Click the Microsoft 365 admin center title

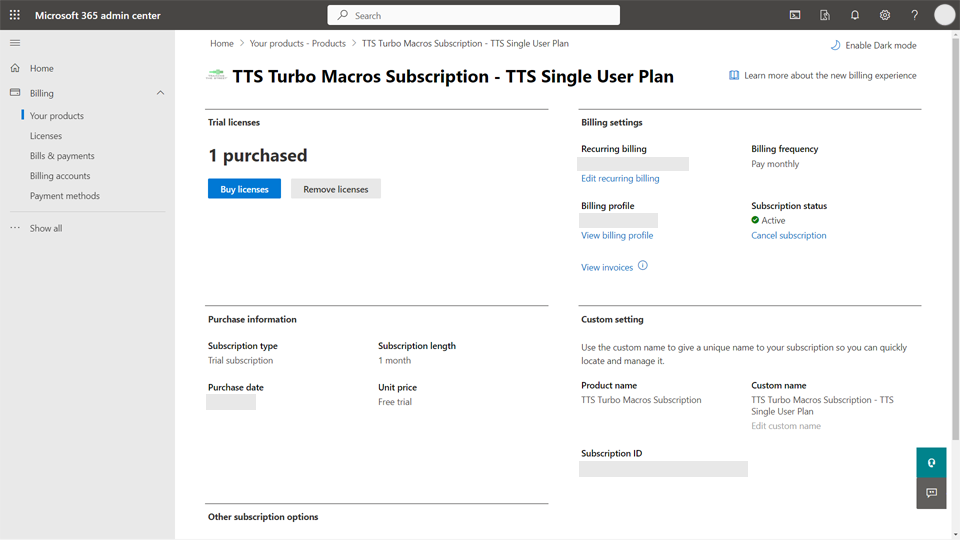click(97, 15)
